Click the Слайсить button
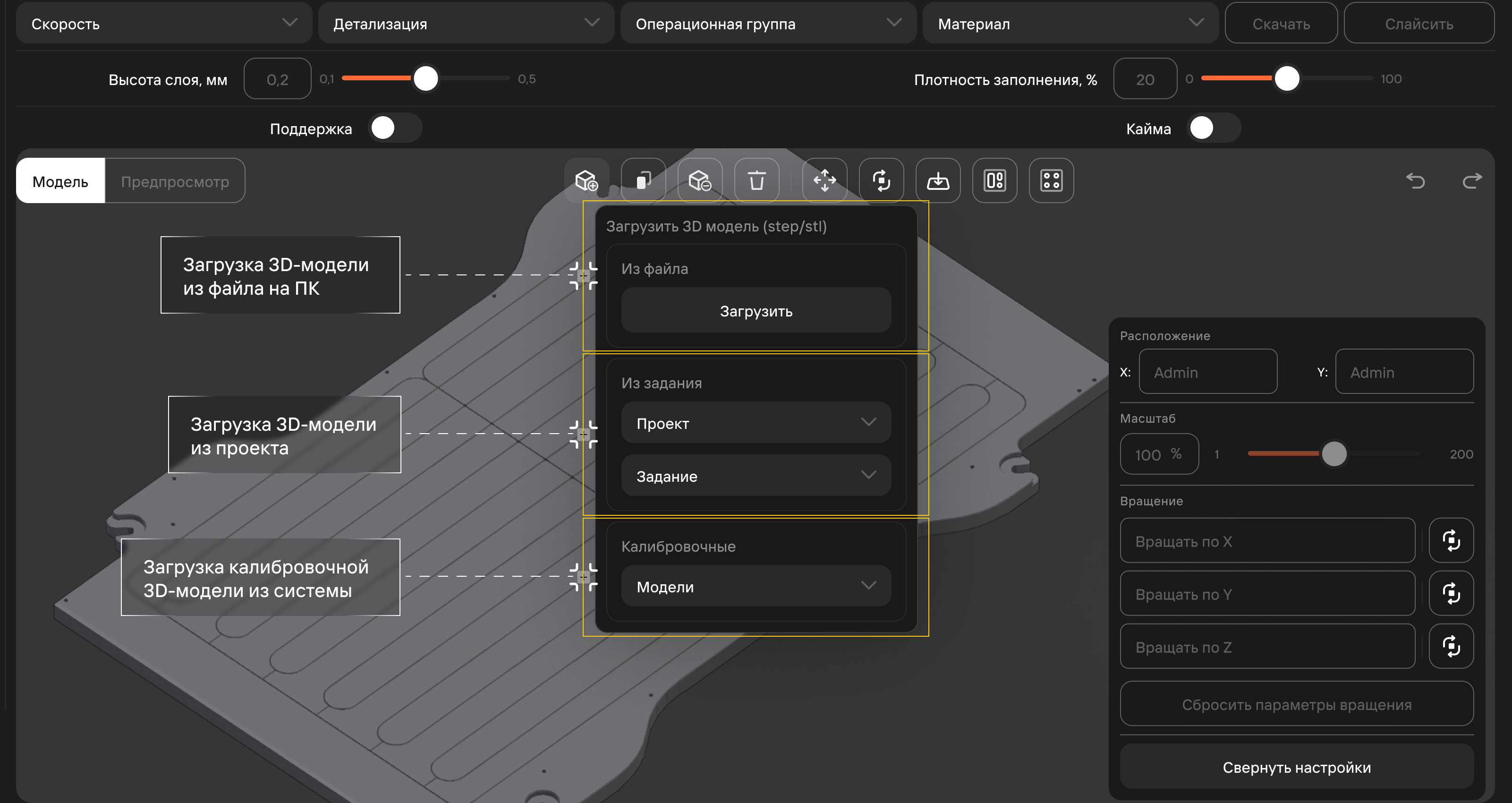This screenshot has height=803, width=1512. point(1419,23)
